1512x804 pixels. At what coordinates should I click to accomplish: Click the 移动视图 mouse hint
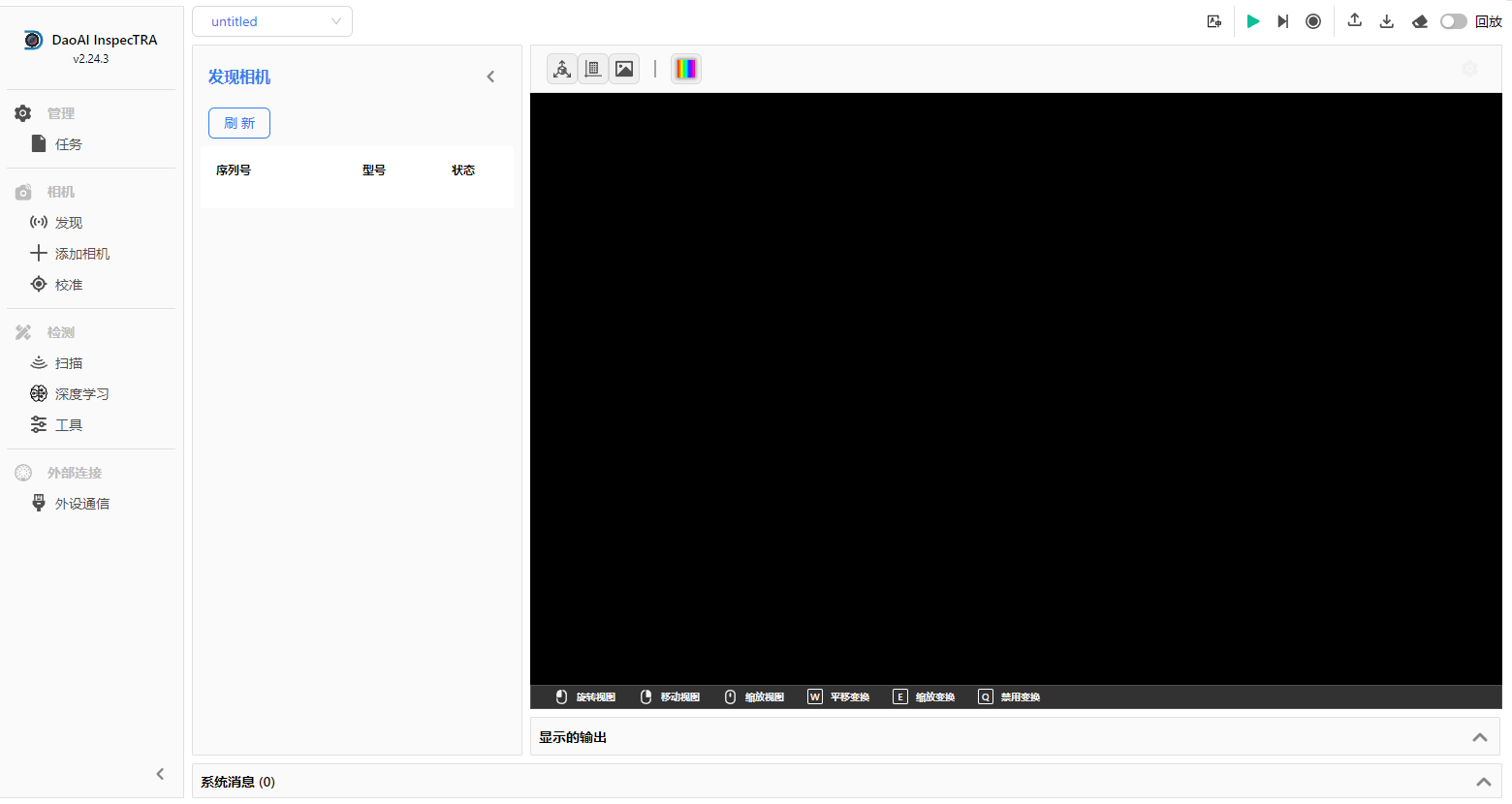[670, 697]
